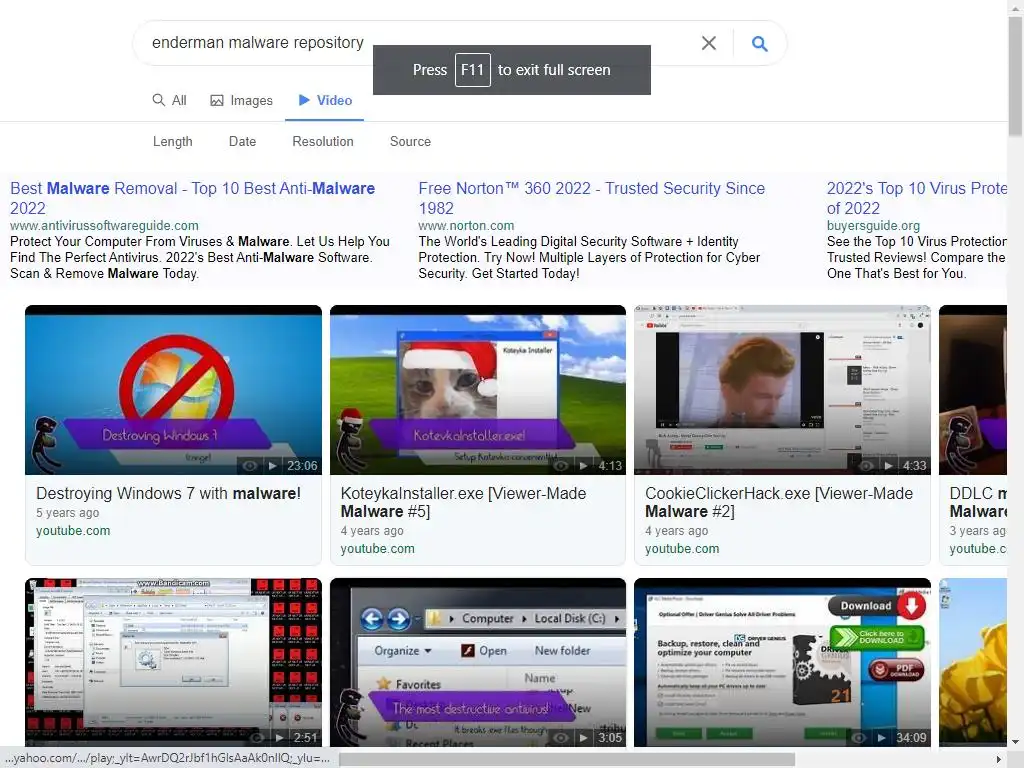Open 'Destroying Windows 7 with malware!' title
Screen dimensions: 1024x768
click(168, 493)
